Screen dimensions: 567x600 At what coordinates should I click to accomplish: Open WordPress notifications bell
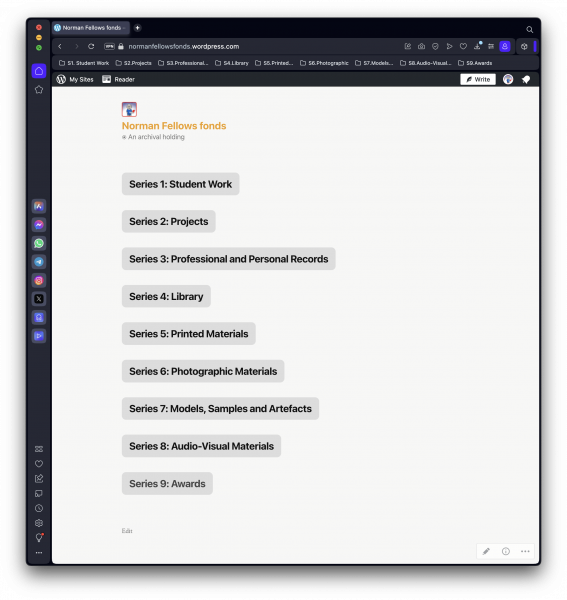click(526, 79)
